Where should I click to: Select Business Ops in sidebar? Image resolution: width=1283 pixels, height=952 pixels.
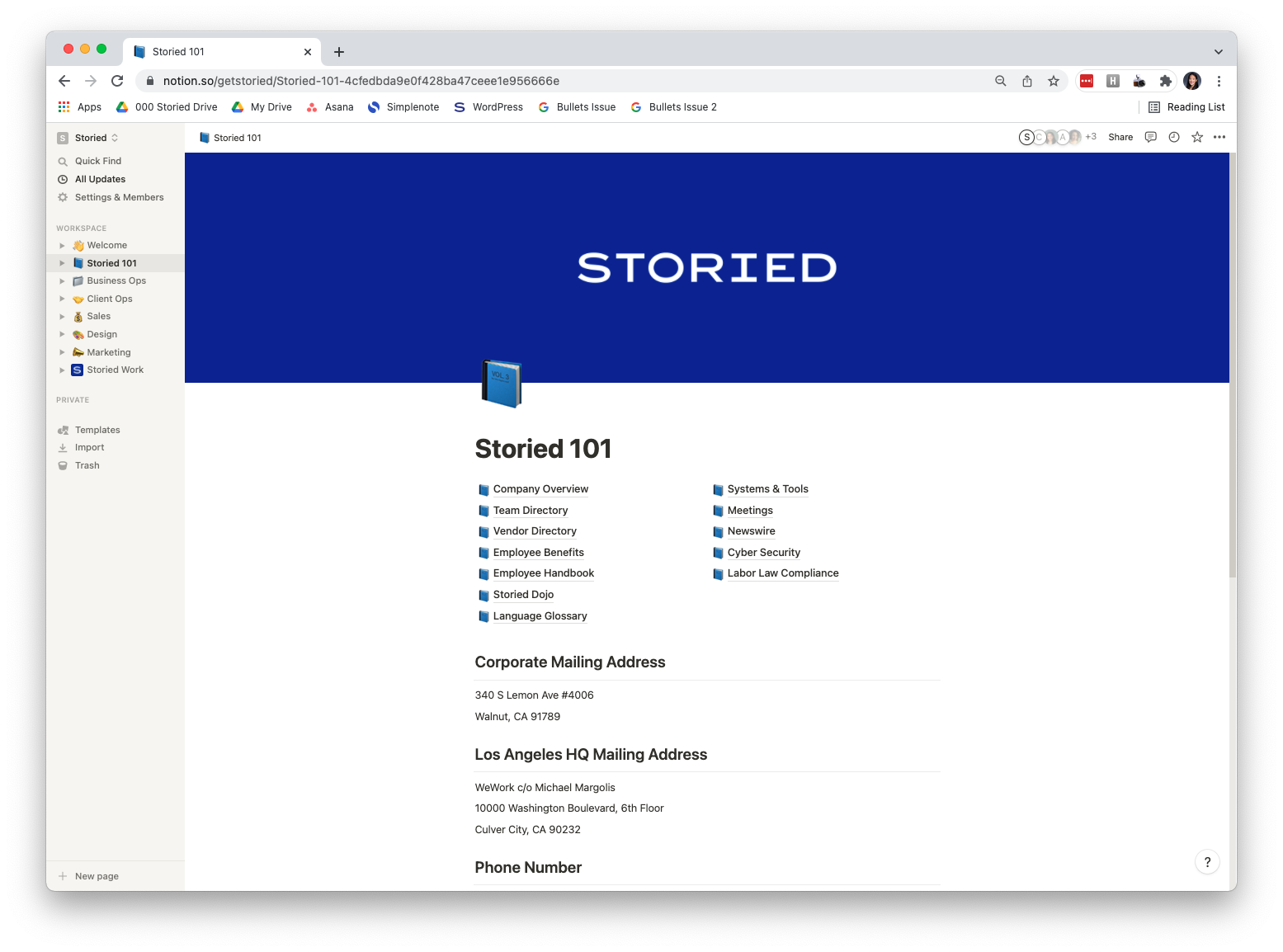tap(116, 281)
